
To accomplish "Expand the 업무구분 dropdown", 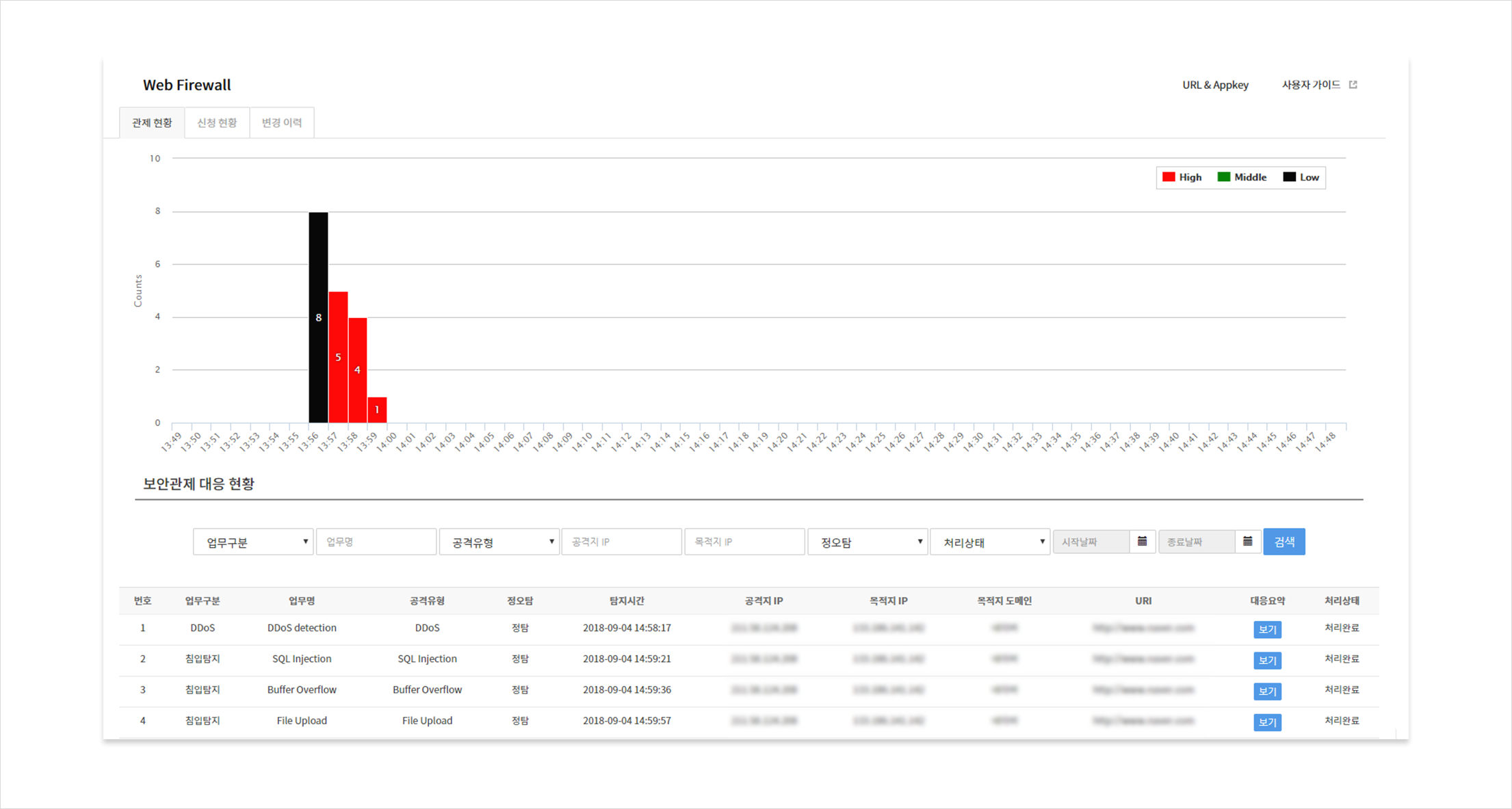I will click(x=253, y=542).
